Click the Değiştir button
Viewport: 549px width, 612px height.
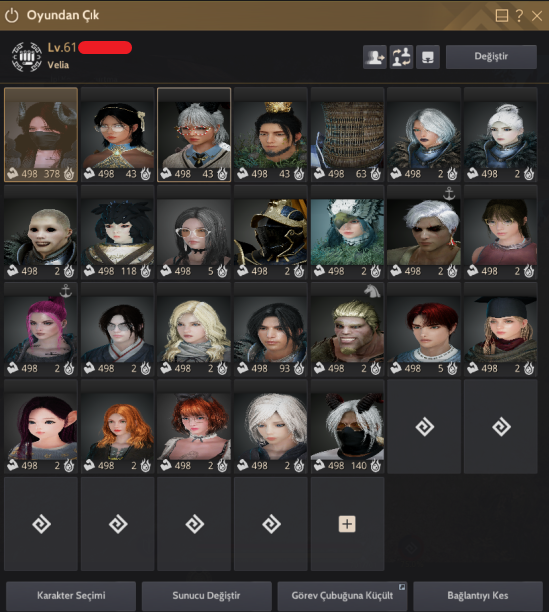click(491, 57)
